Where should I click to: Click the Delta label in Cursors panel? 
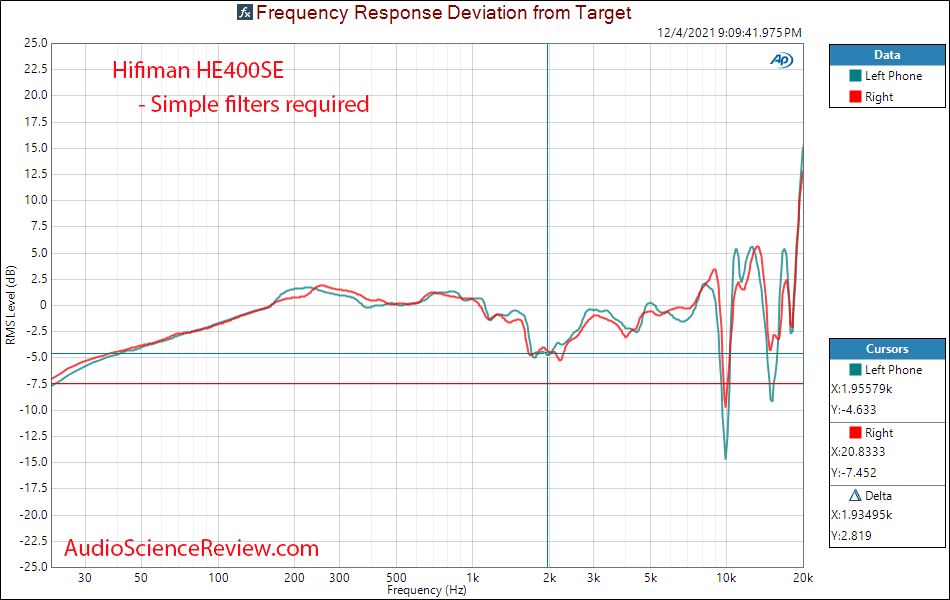879,496
